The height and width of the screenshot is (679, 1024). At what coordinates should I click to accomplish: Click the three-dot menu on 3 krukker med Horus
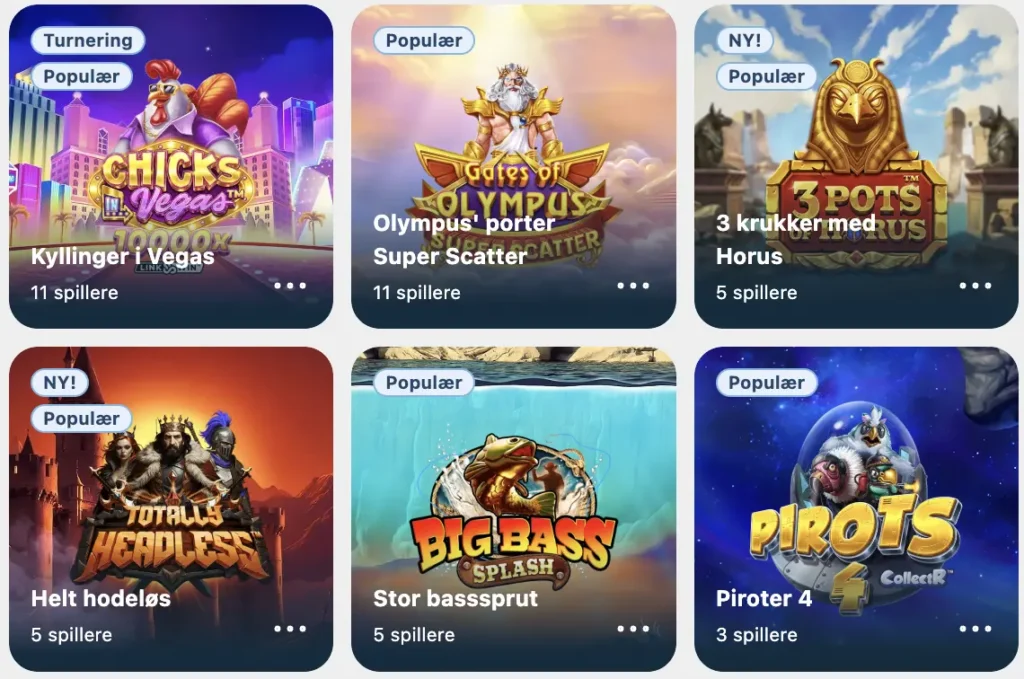point(975,286)
